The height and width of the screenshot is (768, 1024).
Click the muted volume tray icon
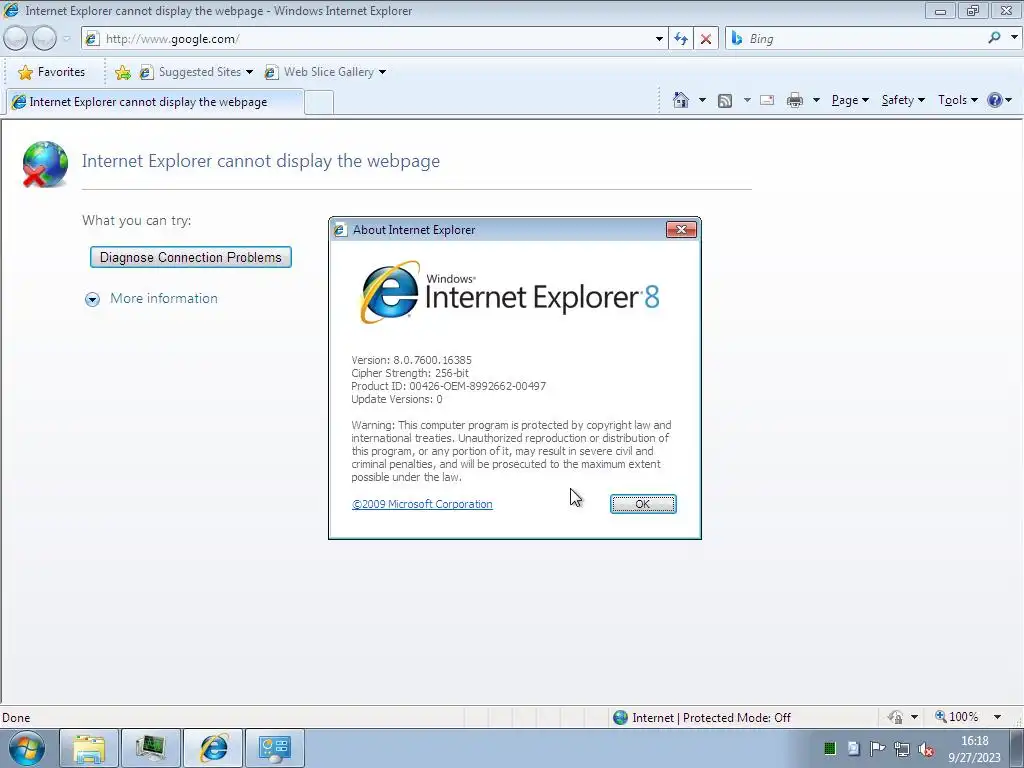[925, 748]
